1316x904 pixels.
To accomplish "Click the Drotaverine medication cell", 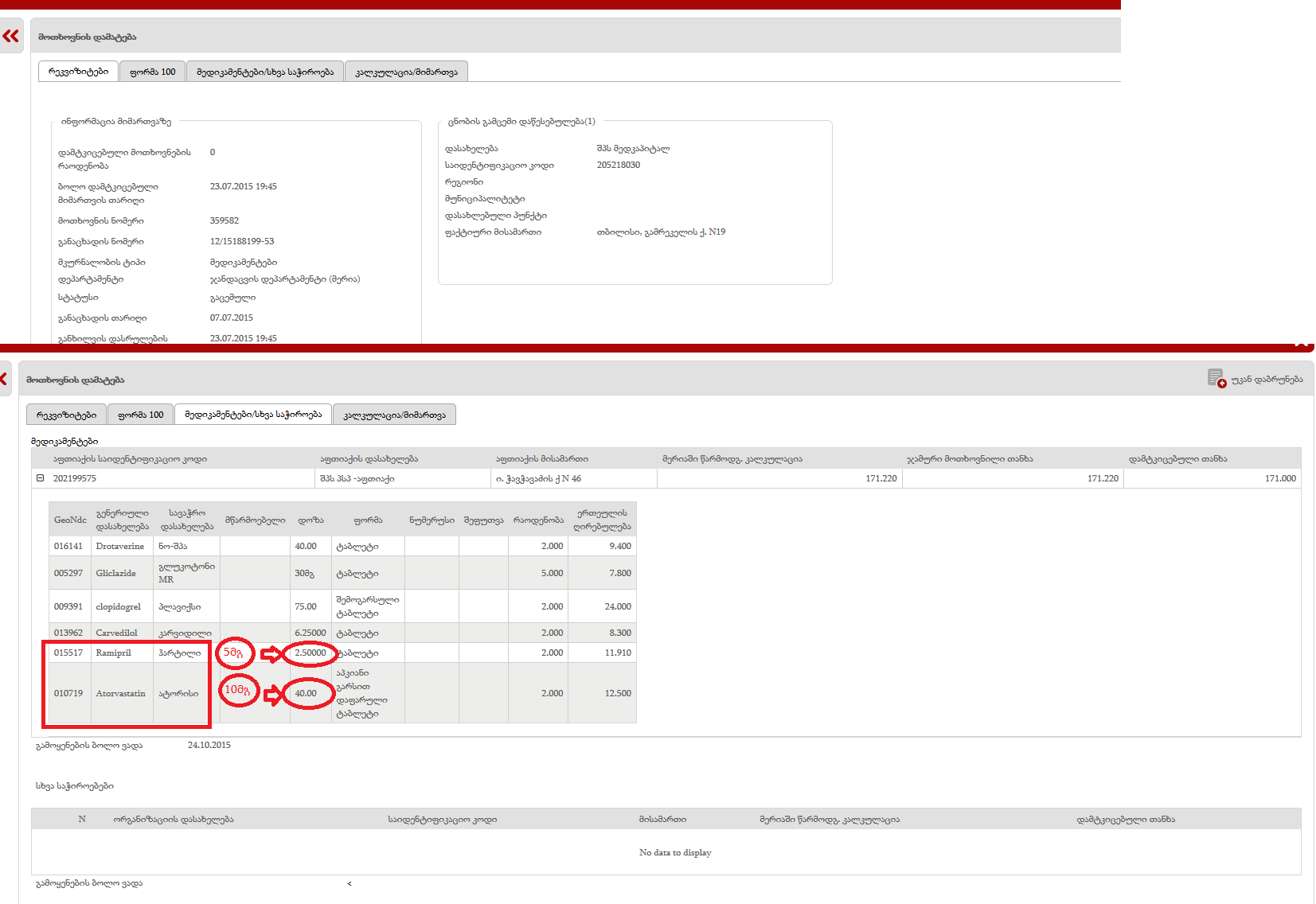I will 119,546.
